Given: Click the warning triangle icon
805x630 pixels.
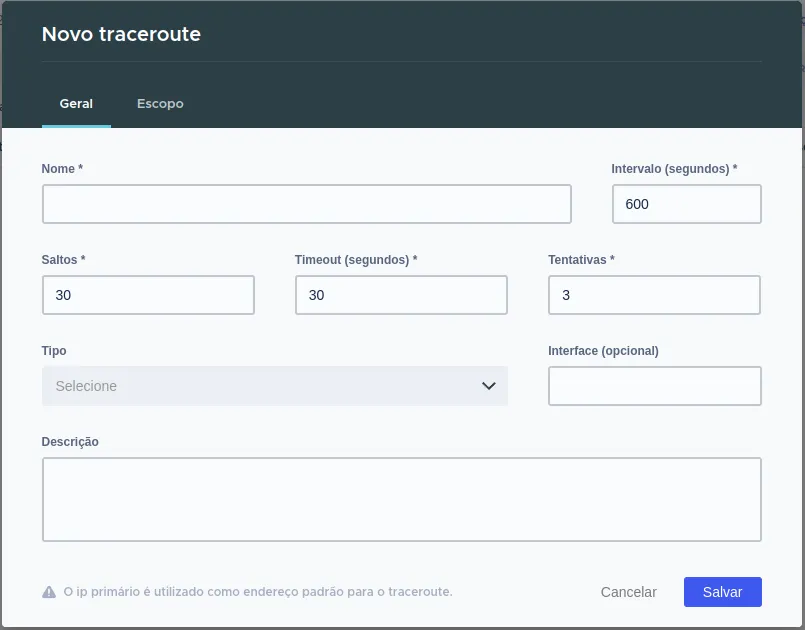Looking at the screenshot, I should pyautogui.click(x=49, y=592).
